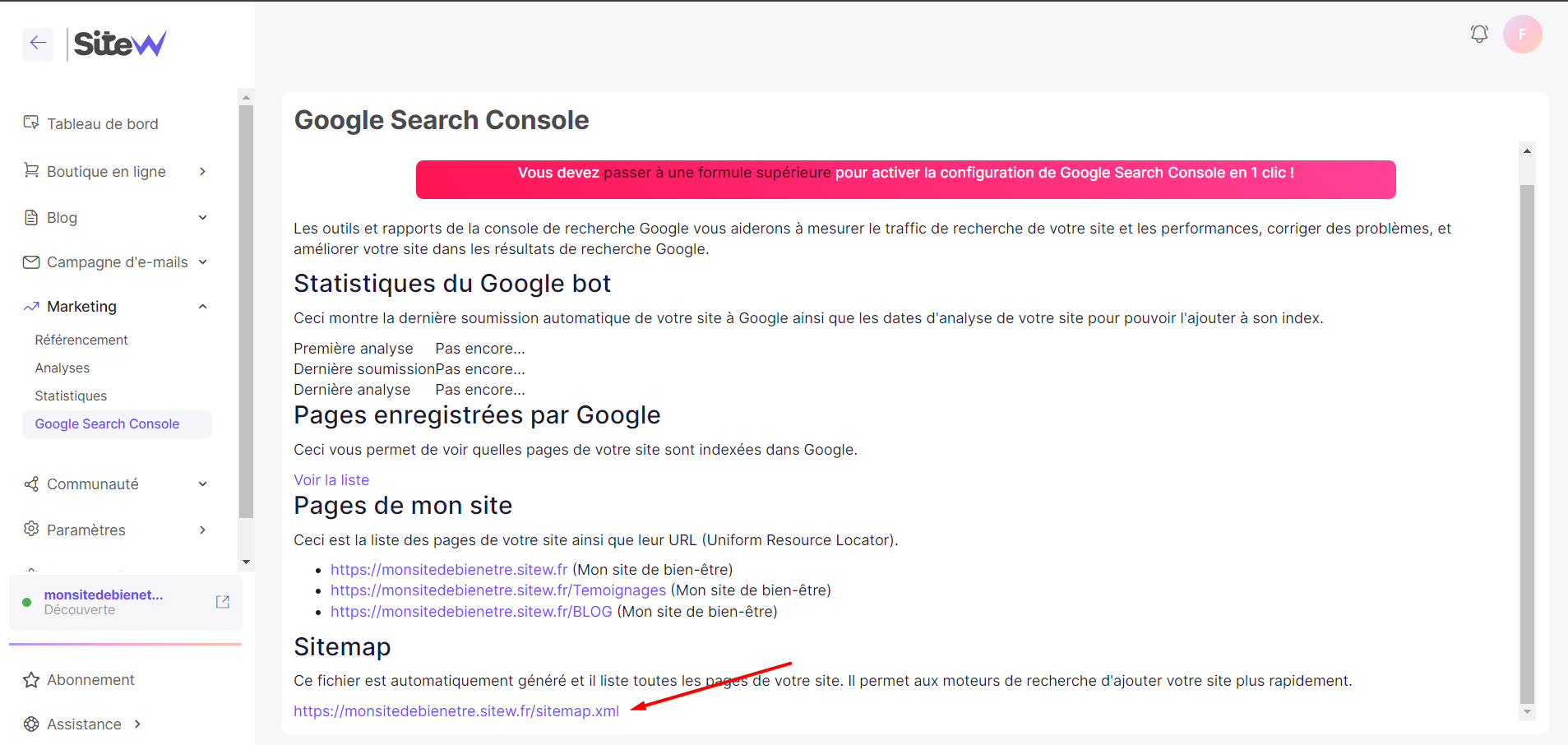Open the BLOG page URL
Viewport: 1568px width, 745px height.
point(471,612)
